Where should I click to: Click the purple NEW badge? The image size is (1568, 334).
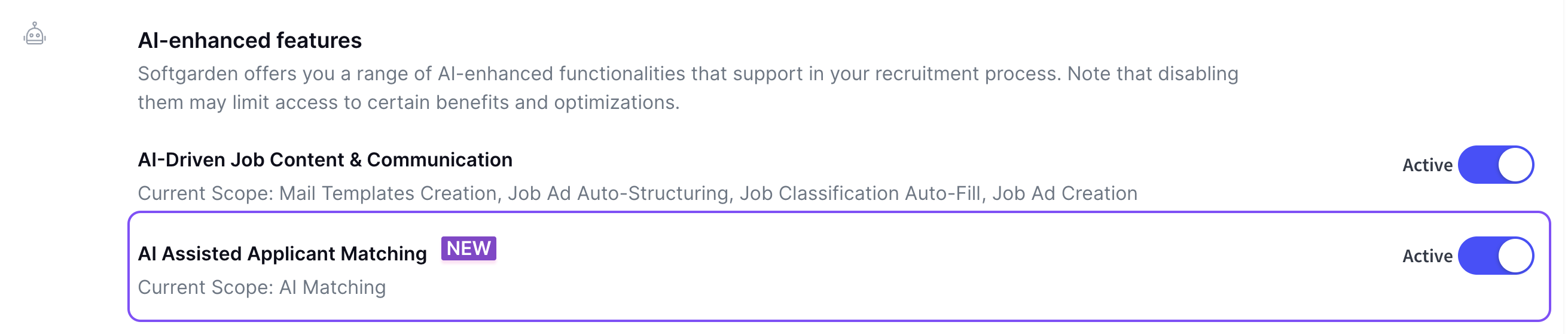(x=468, y=248)
